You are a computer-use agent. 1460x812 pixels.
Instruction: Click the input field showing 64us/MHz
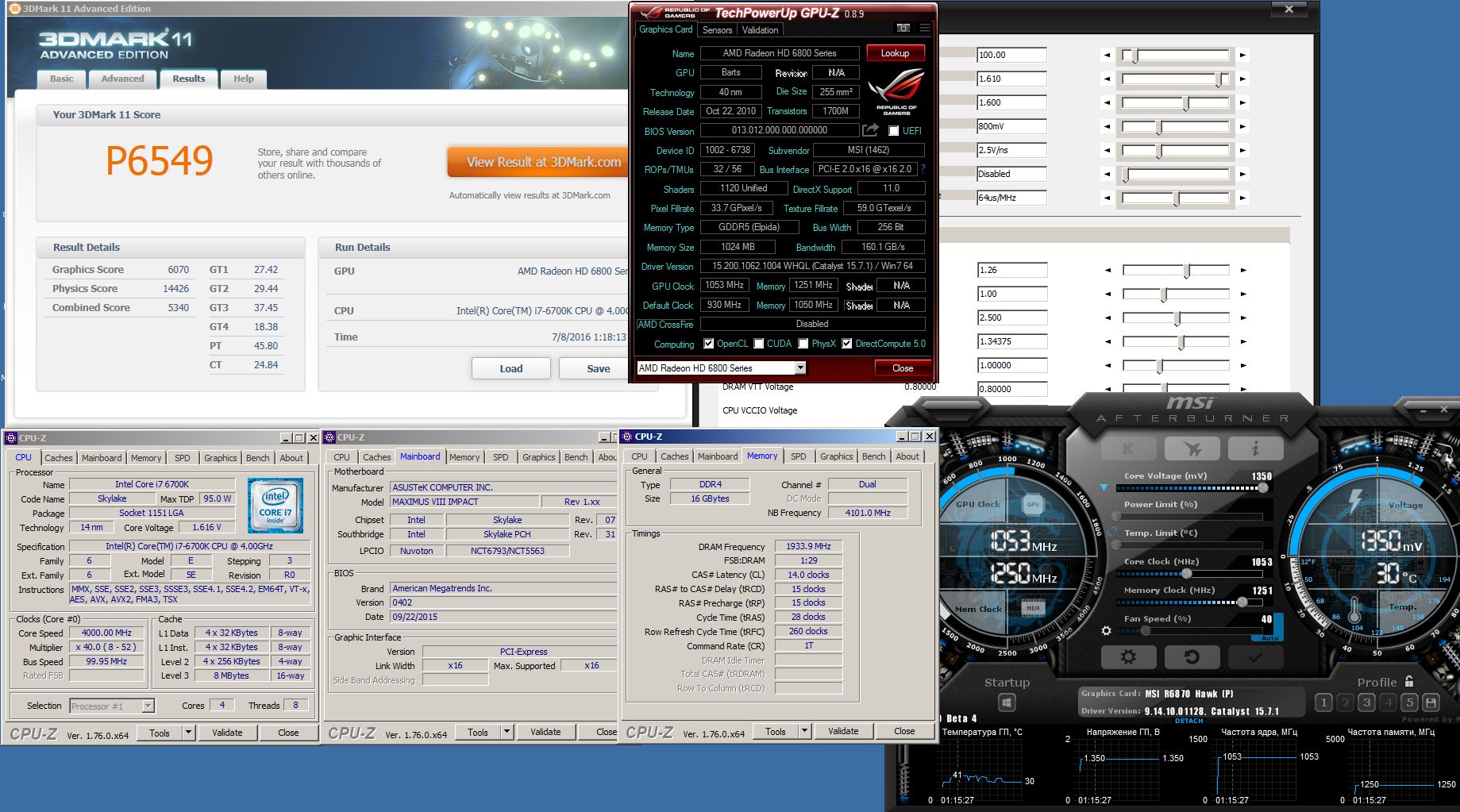pyautogui.click(x=1011, y=198)
